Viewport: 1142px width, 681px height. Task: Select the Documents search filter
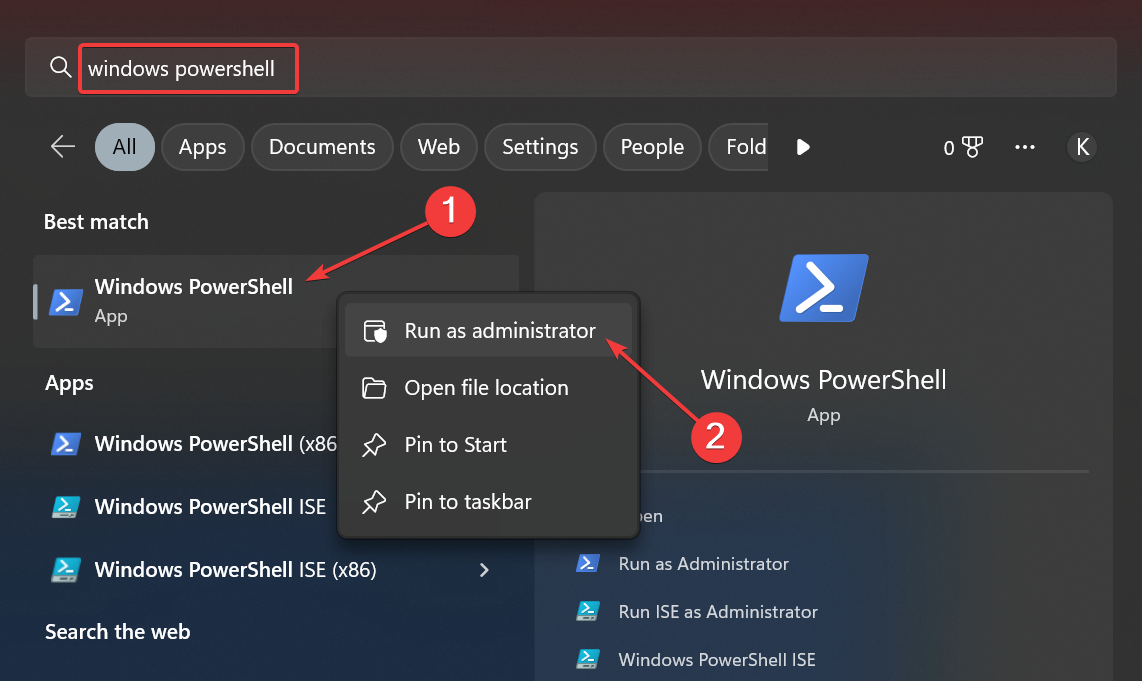tap(322, 146)
